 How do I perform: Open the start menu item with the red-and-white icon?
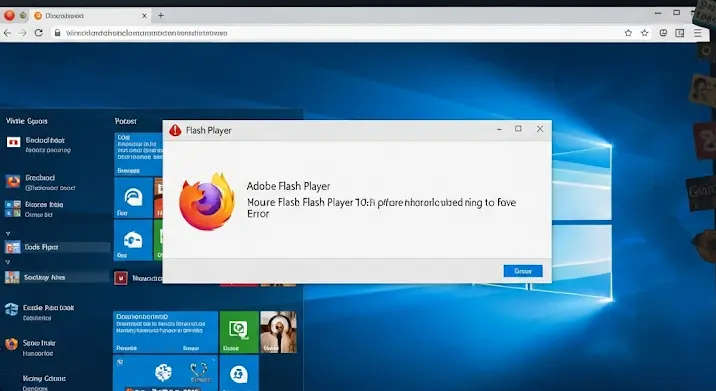coord(13,143)
